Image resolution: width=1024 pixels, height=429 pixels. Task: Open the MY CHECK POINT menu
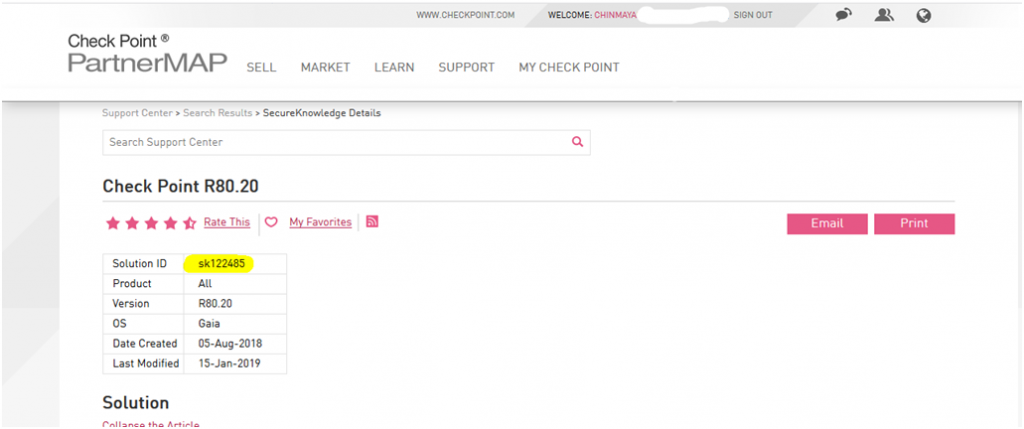(x=569, y=67)
